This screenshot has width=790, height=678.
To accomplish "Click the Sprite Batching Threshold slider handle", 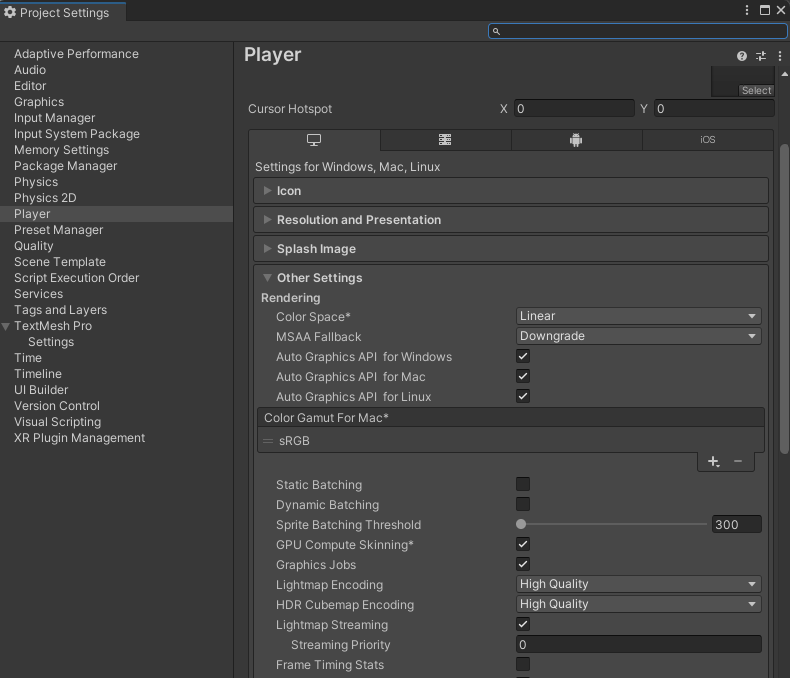I will click(521, 524).
